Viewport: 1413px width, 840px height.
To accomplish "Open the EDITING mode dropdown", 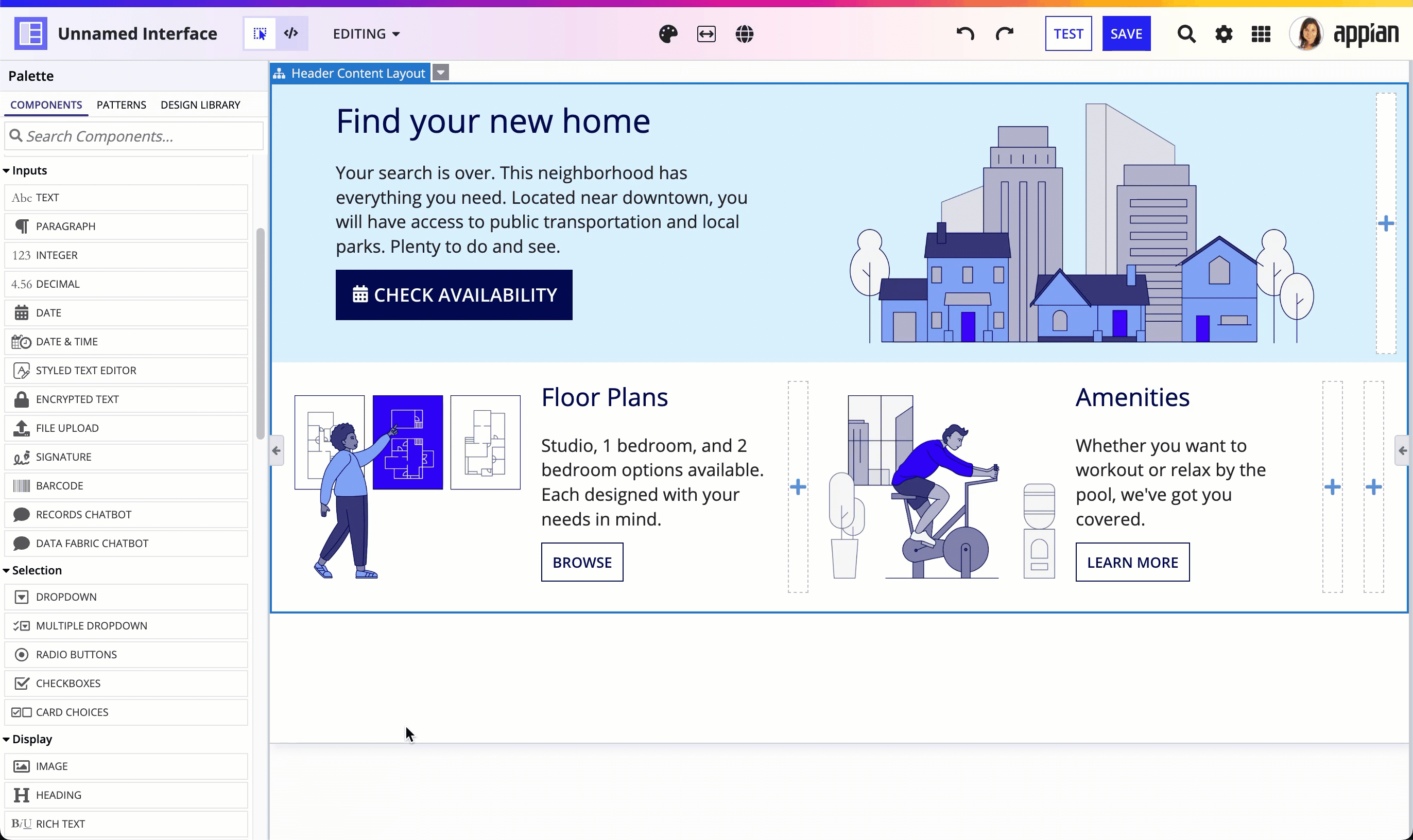I will (x=367, y=34).
